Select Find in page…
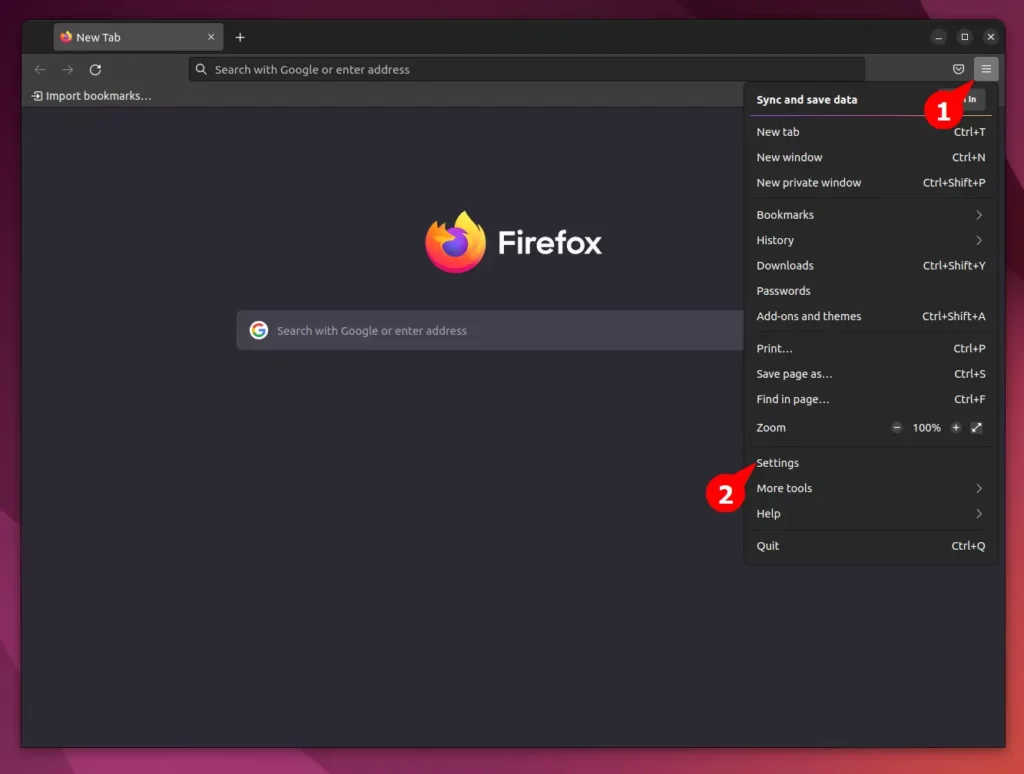1024x774 pixels. 871,400
